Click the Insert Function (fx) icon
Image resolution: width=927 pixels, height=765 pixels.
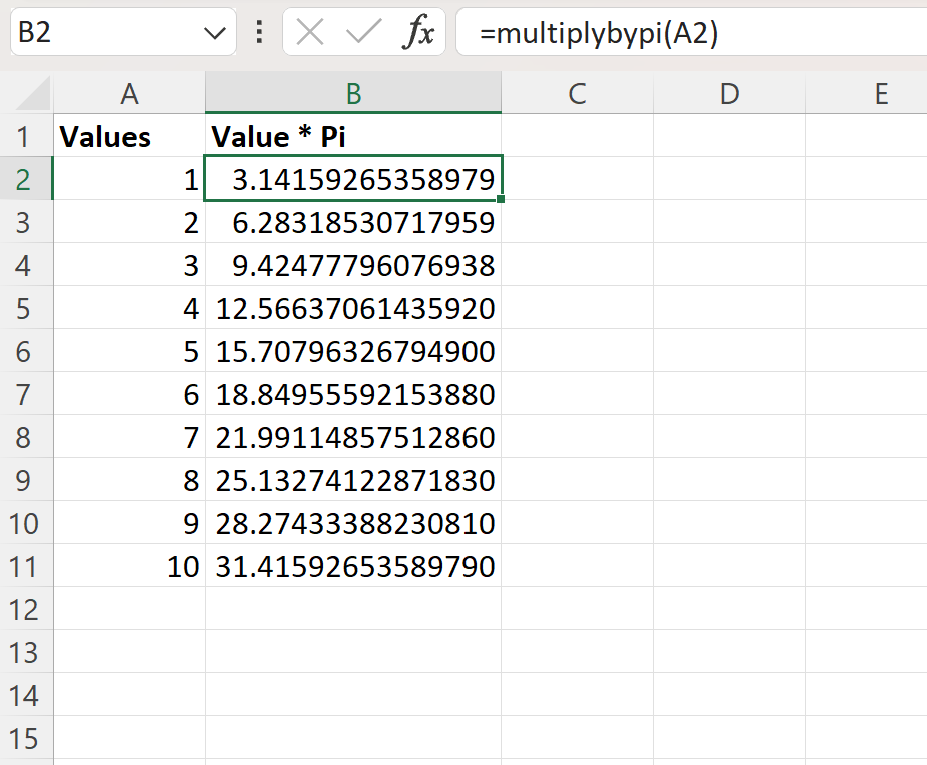[420, 31]
